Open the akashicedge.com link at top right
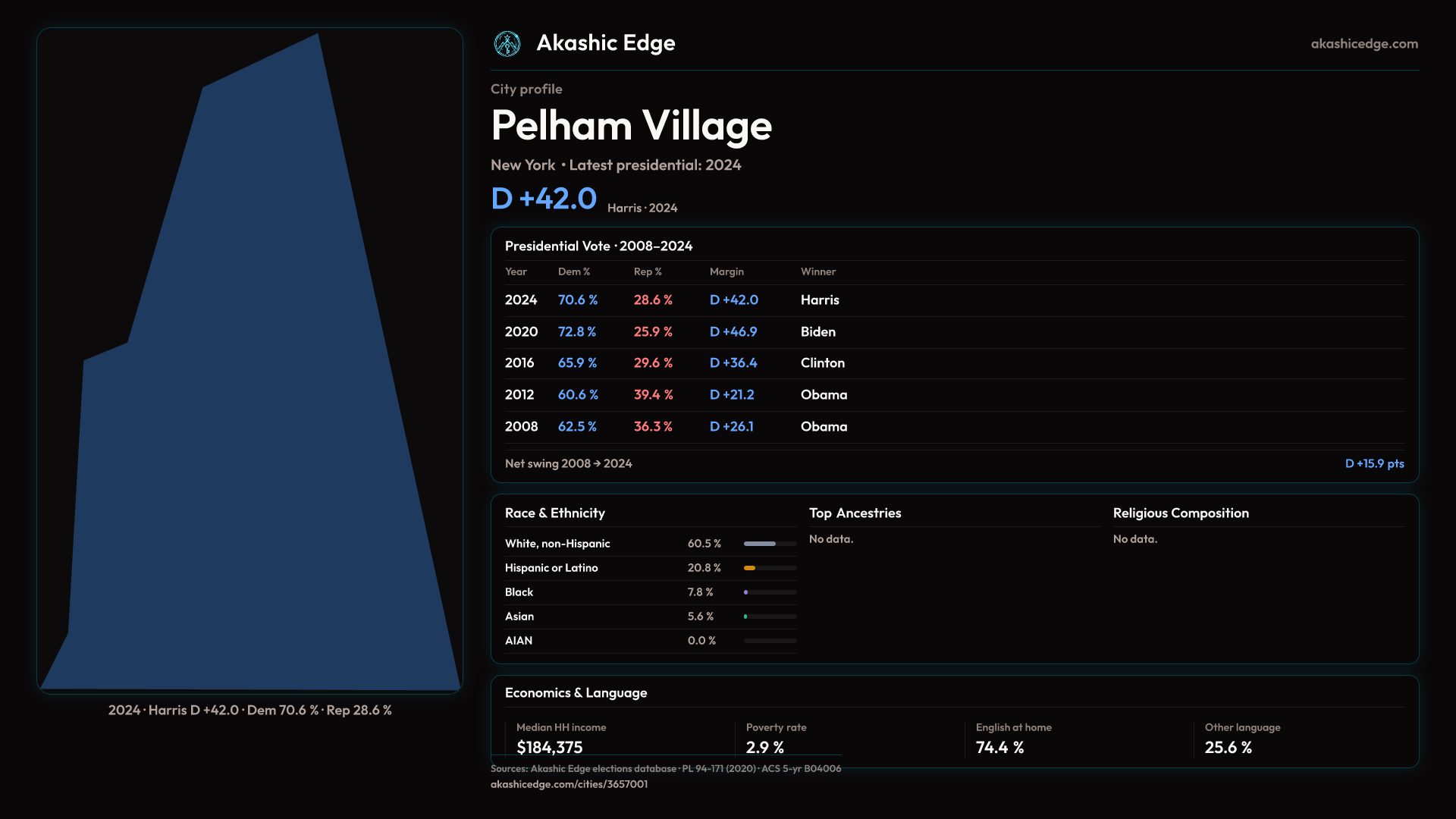This screenshot has height=819, width=1456. coord(1364,44)
